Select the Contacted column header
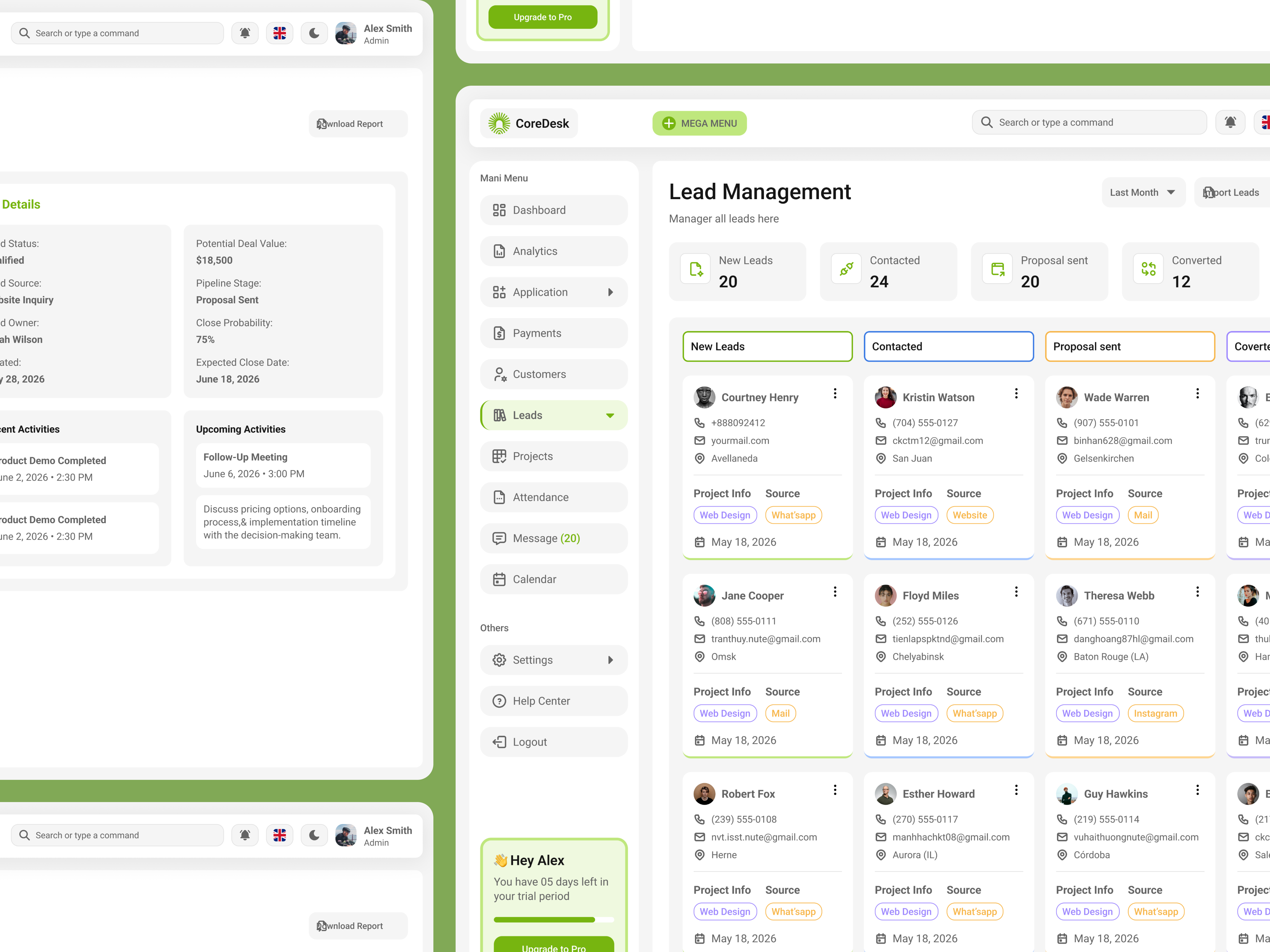 pos(949,347)
